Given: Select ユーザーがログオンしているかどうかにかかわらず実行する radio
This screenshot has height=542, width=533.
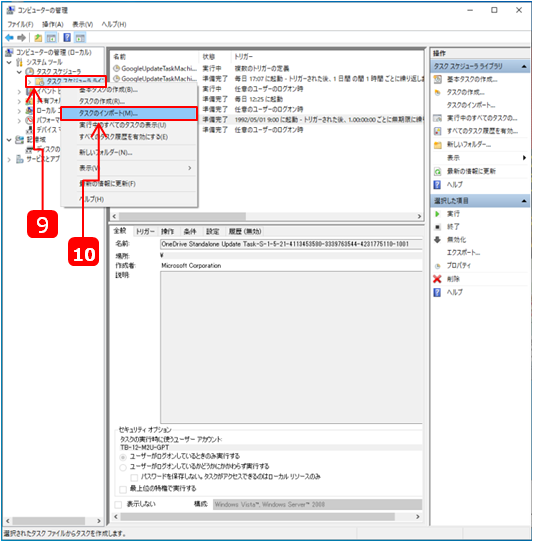Looking at the screenshot, I should pos(123,467).
